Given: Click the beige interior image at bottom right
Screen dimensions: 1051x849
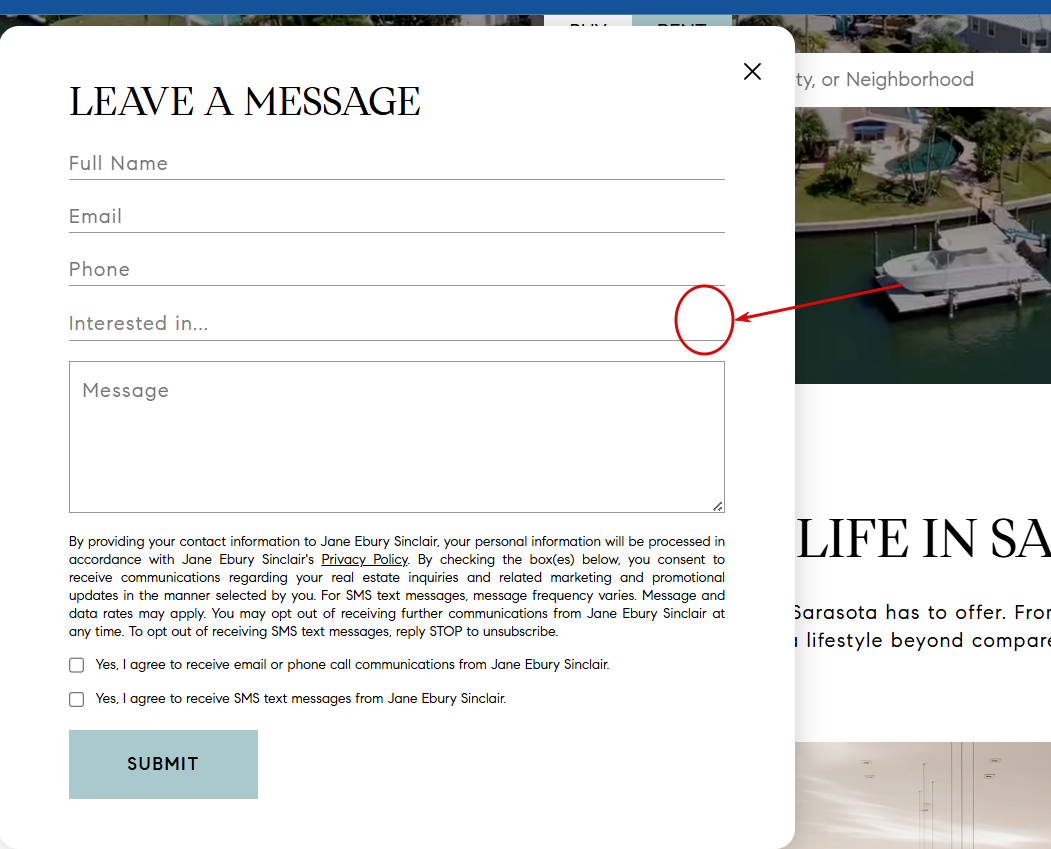Looking at the screenshot, I should pos(922,795).
